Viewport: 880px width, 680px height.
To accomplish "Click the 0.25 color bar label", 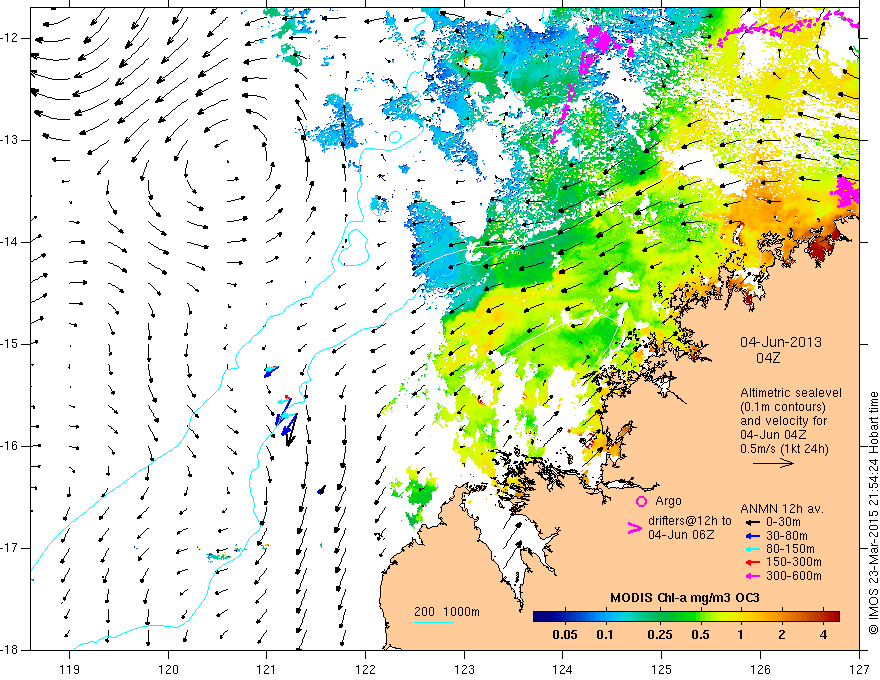I will tap(659, 635).
